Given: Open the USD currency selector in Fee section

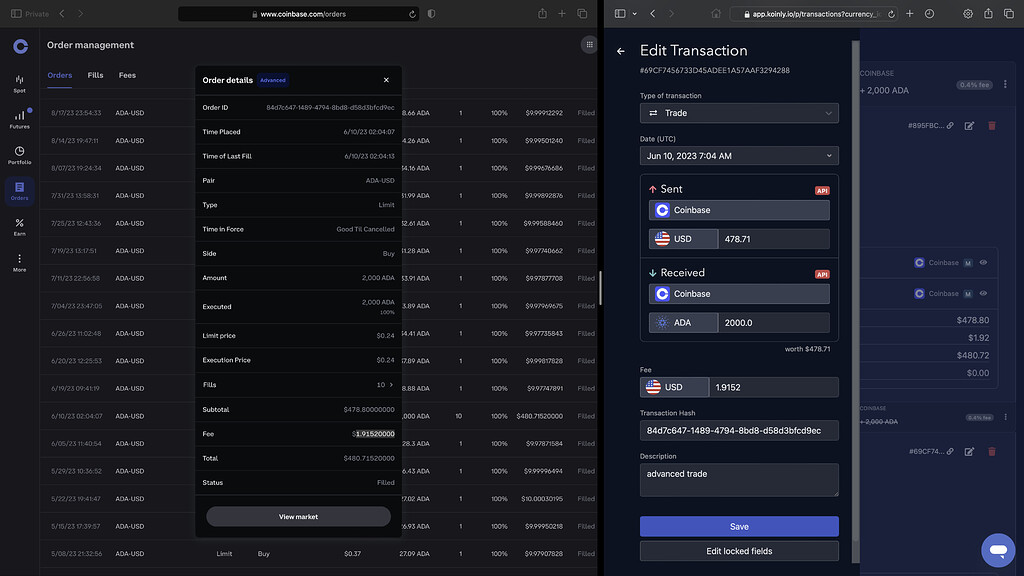Looking at the screenshot, I should (x=674, y=386).
